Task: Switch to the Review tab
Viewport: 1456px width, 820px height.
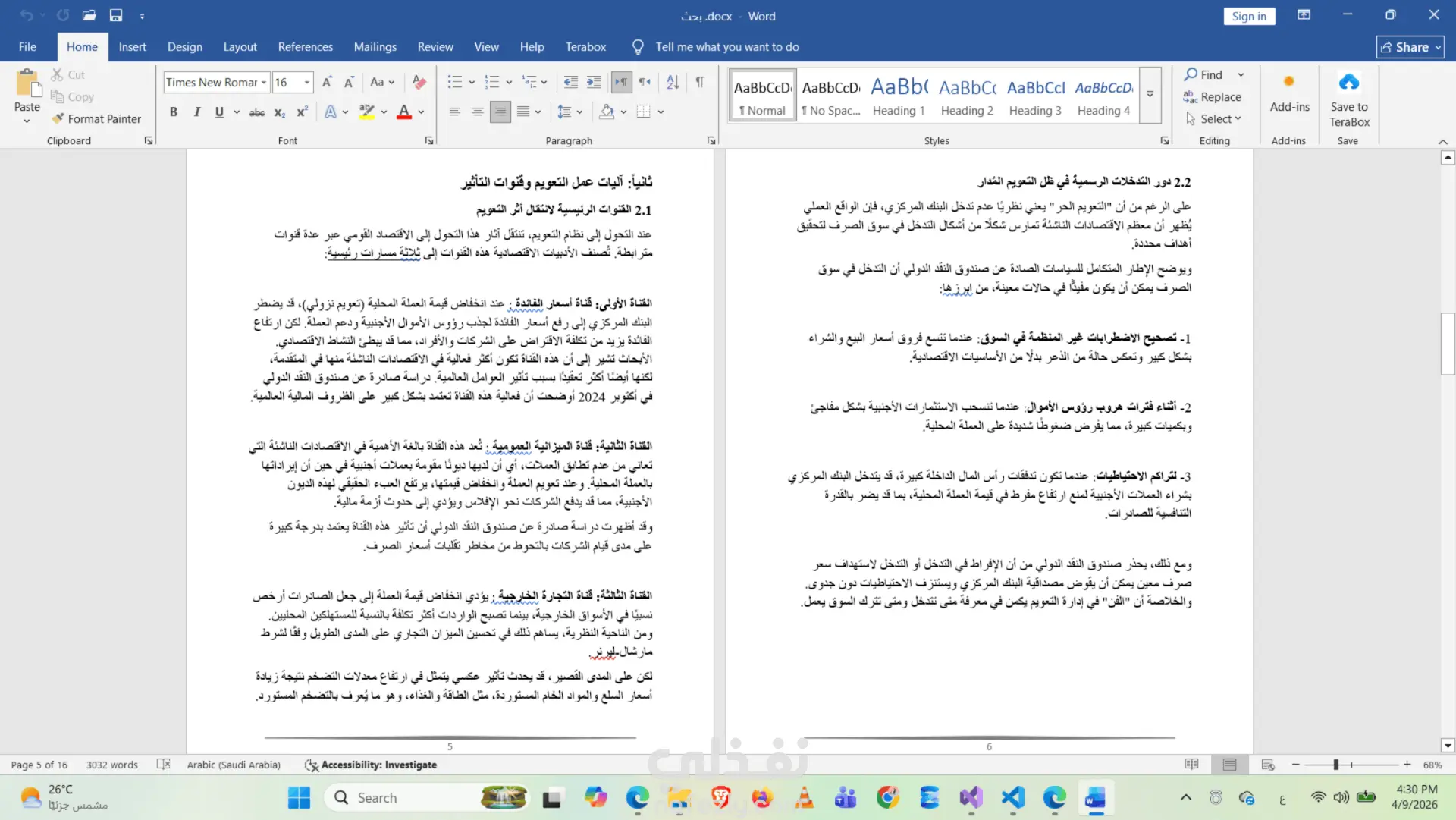Action: point(435,46)
